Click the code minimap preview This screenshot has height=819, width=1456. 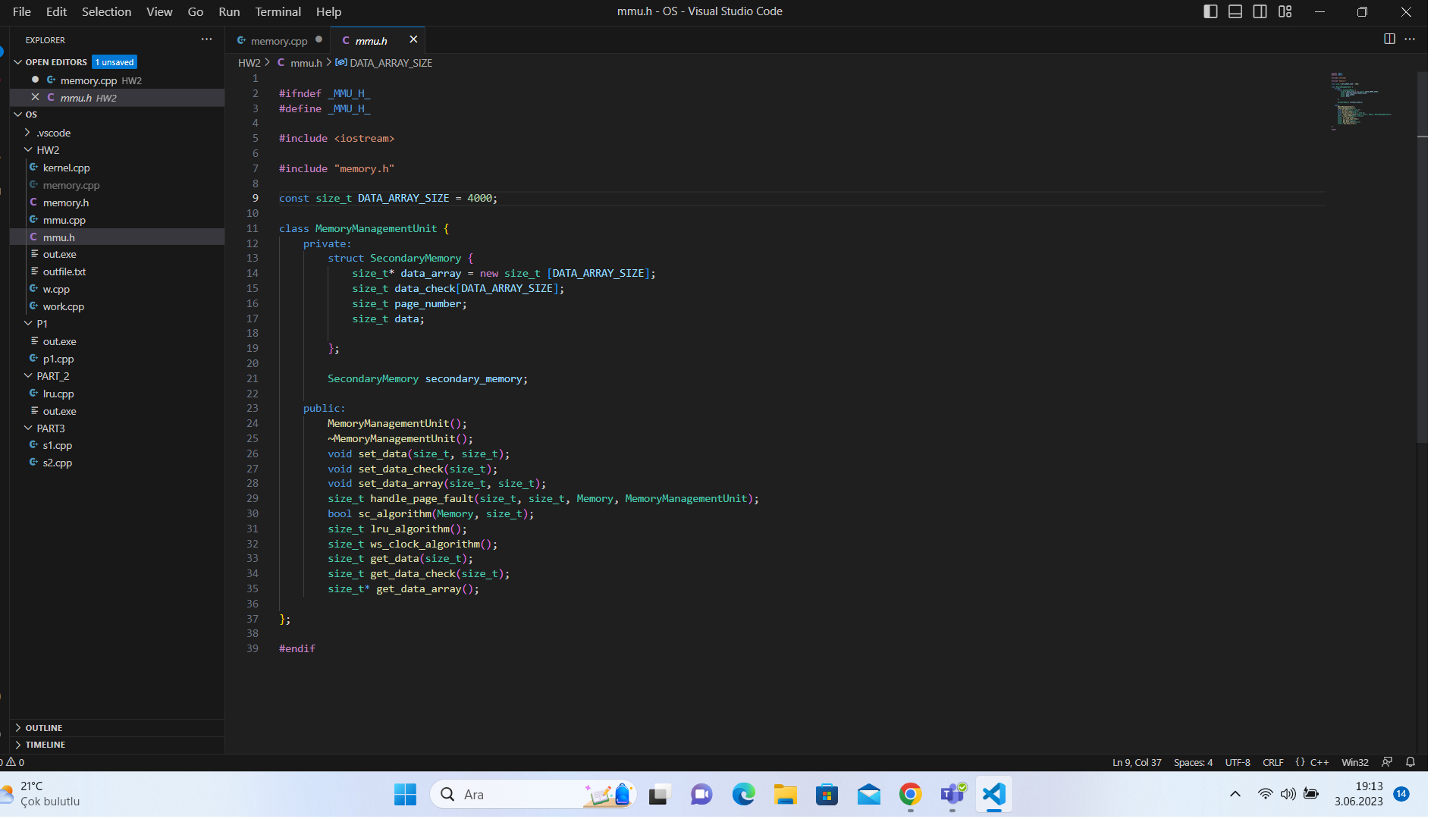tap(1361, 102)
